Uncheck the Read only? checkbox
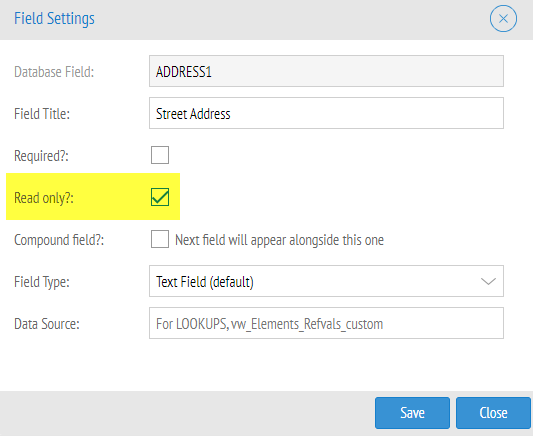 [160, 197]
